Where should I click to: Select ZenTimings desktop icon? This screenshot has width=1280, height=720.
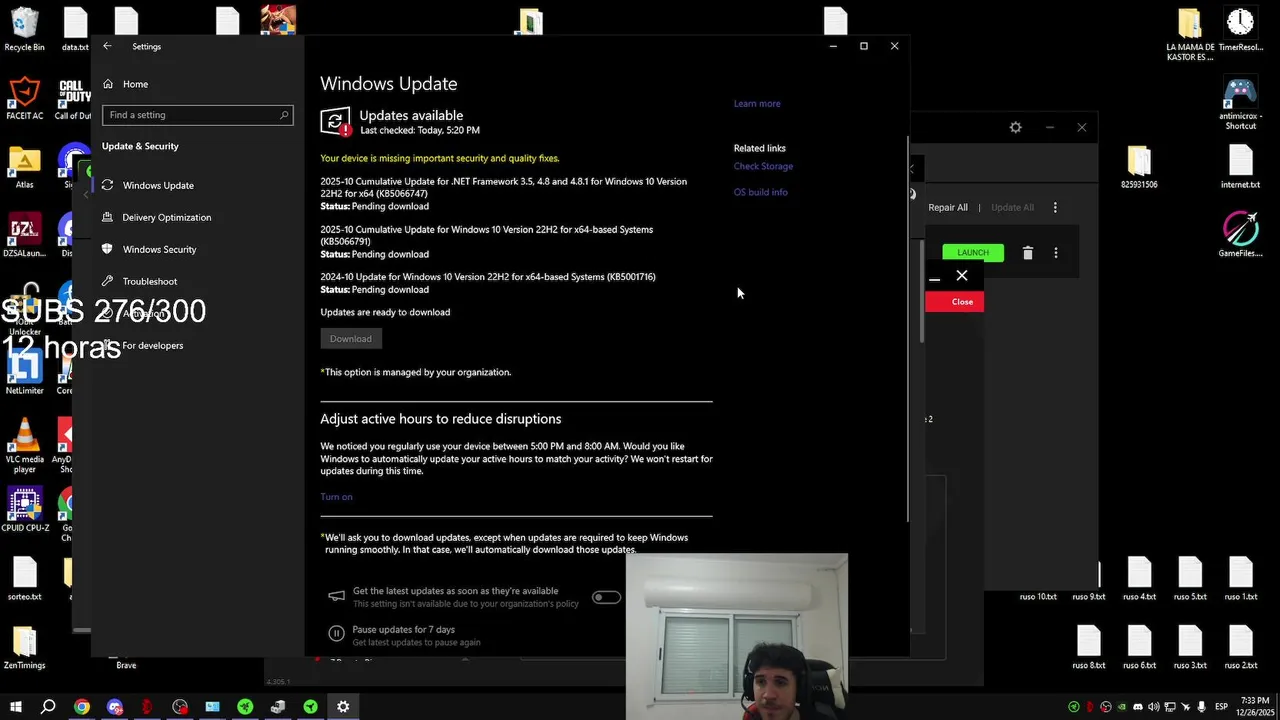(x=24, y=648)
